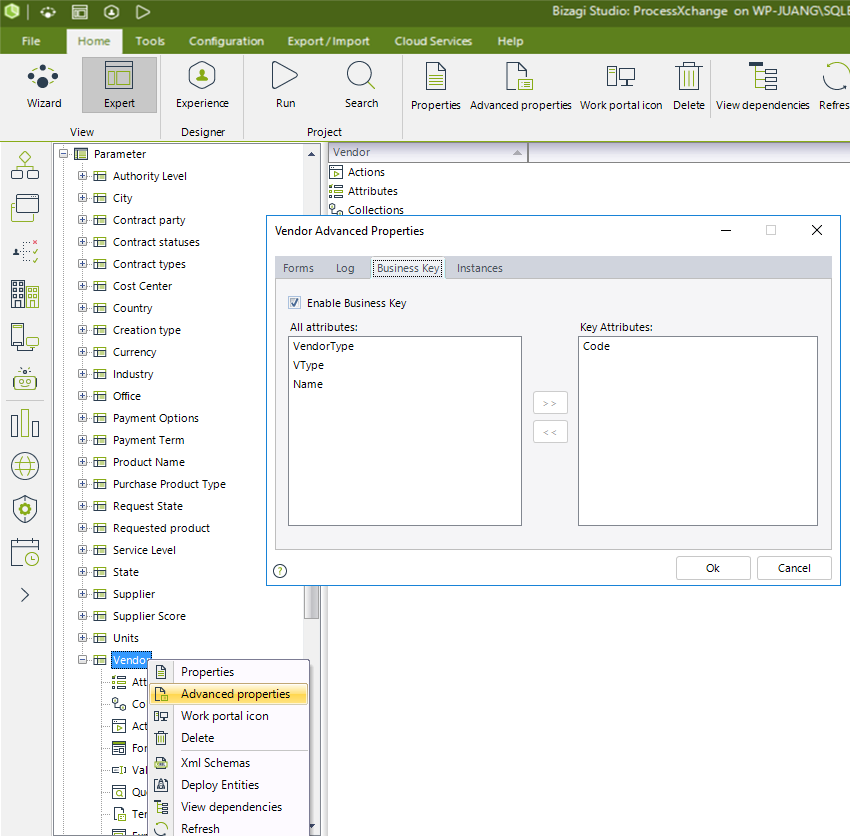The image size is (850, 836).
Task: Choose Advanced properties in context menu
Action: [x=228, y=694]
